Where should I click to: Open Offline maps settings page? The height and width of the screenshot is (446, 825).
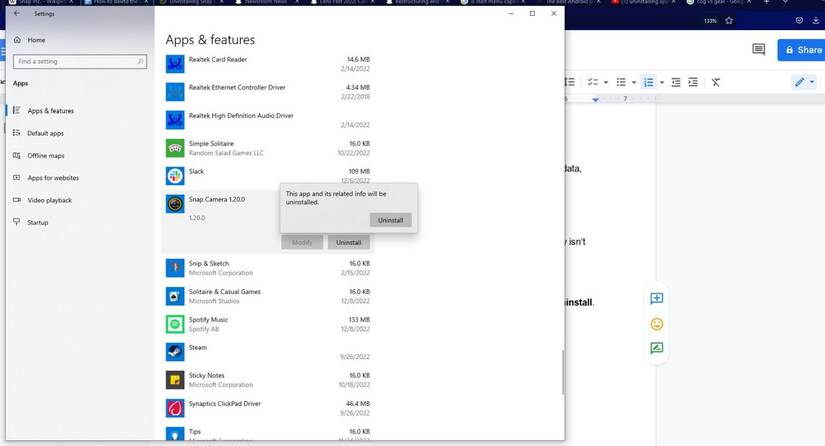pyautogui.click(x=45, y=156)
